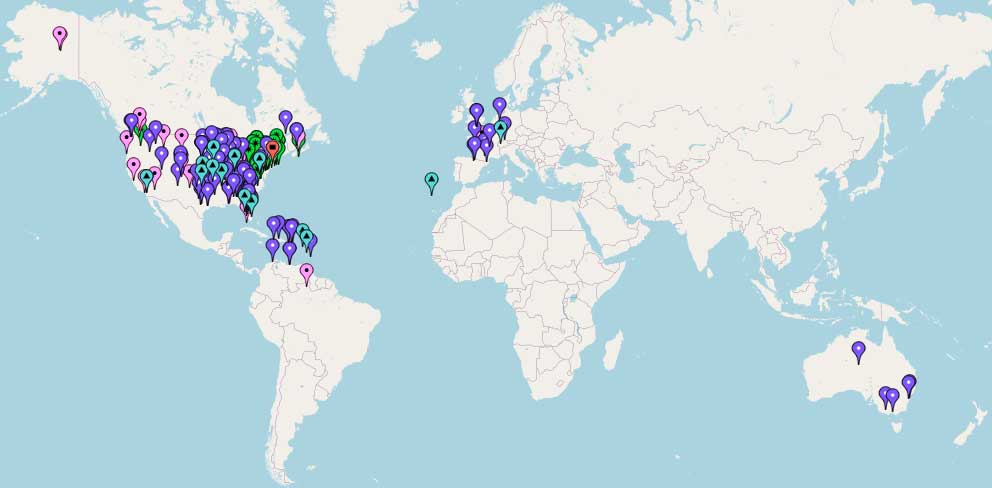
Task: Select the teal triangle marker in the Atlantic Ocean
Action: [x=431, y=181]
